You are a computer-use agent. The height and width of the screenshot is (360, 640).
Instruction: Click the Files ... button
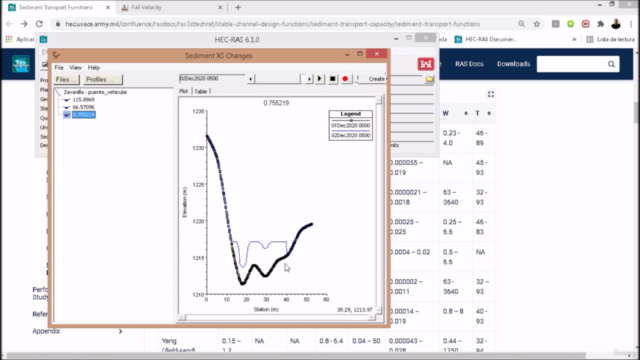(x=66, y=80)
